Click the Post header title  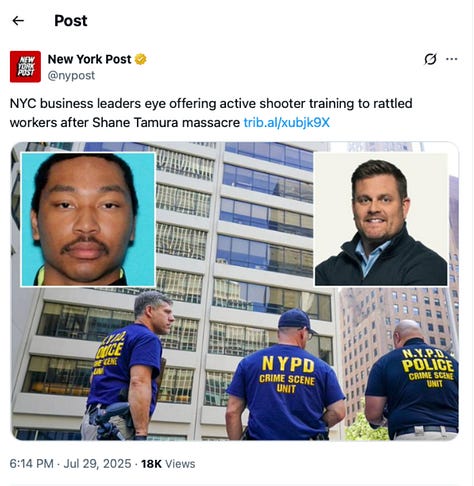71,21
